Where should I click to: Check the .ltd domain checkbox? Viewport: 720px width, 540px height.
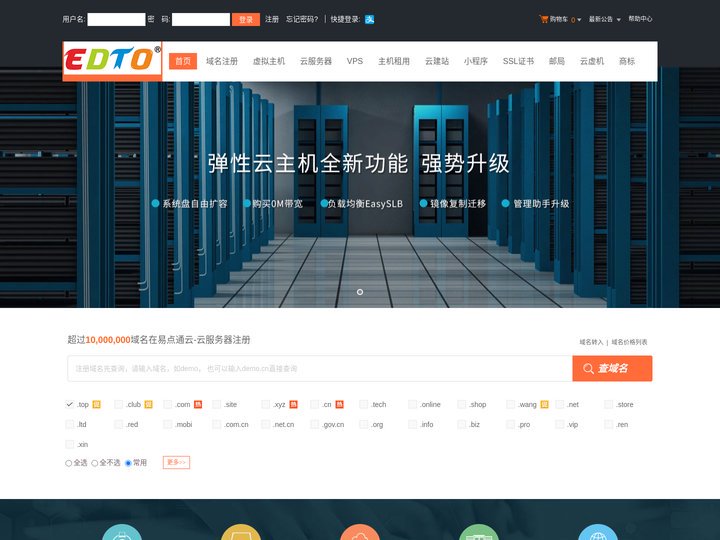pyautogui.click(x=69, y=424)
